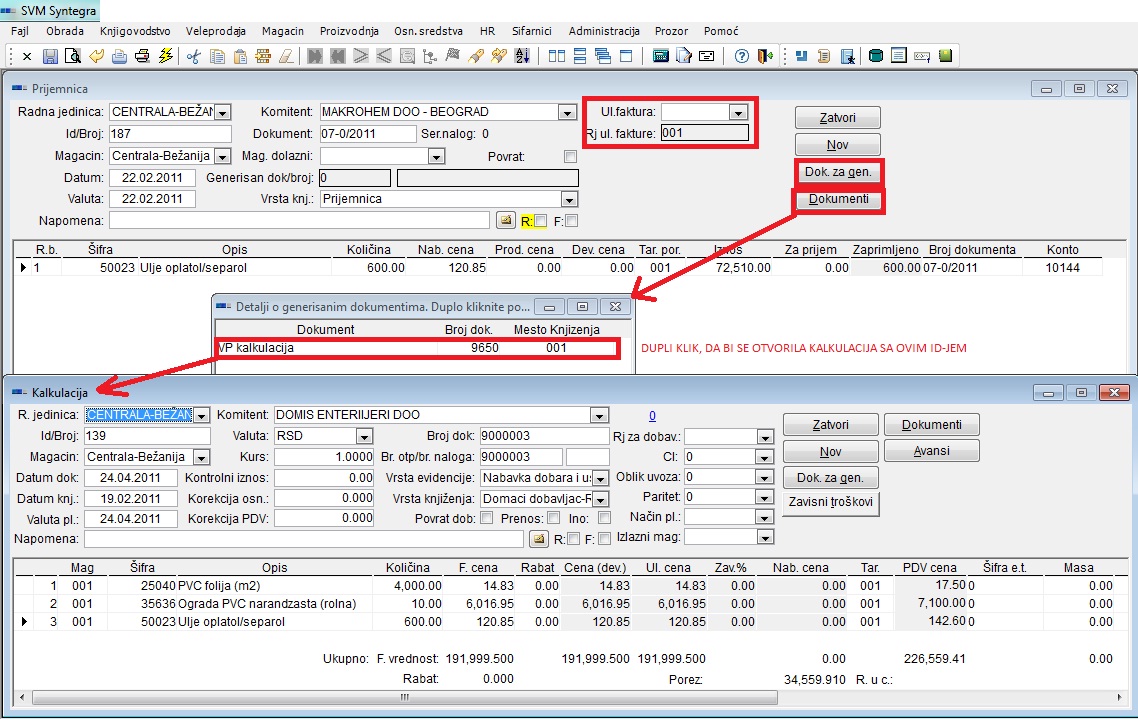Click the Dok. za gen. button in Prijemnica

tap(838, 172)
